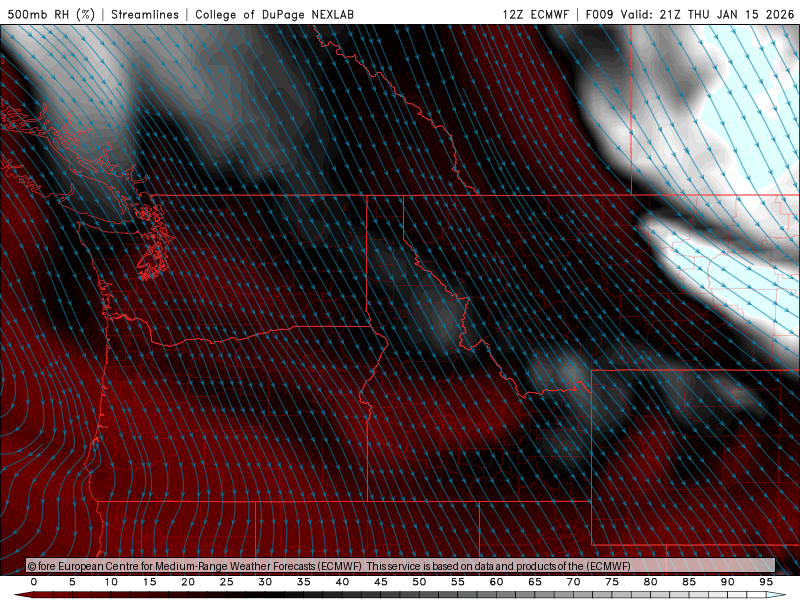The image size is (800, 600).
Task: Click the "55" label on the color scale
Action: pos(458,582)
